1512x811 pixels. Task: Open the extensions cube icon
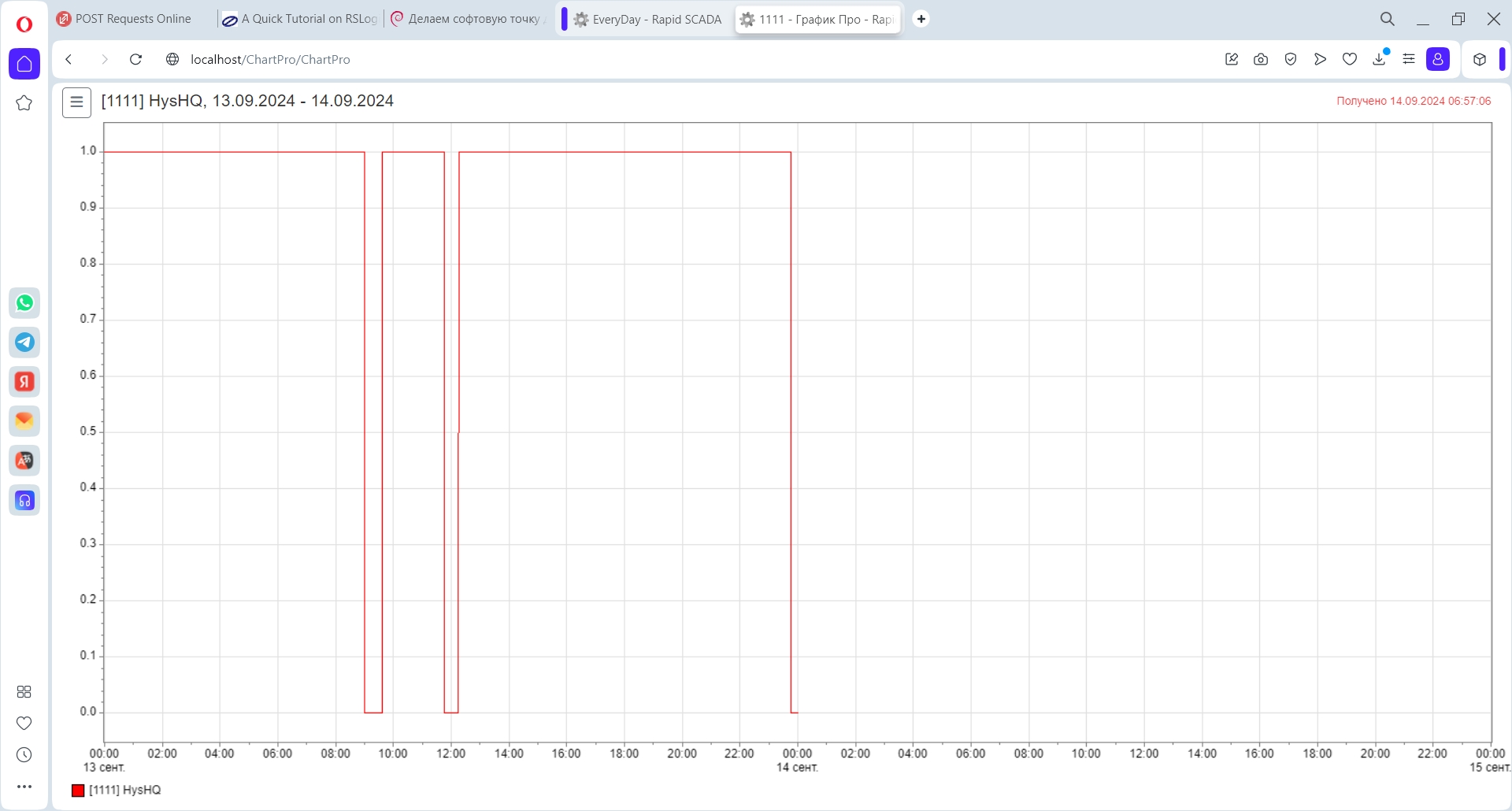click(x=1480, y=60)
